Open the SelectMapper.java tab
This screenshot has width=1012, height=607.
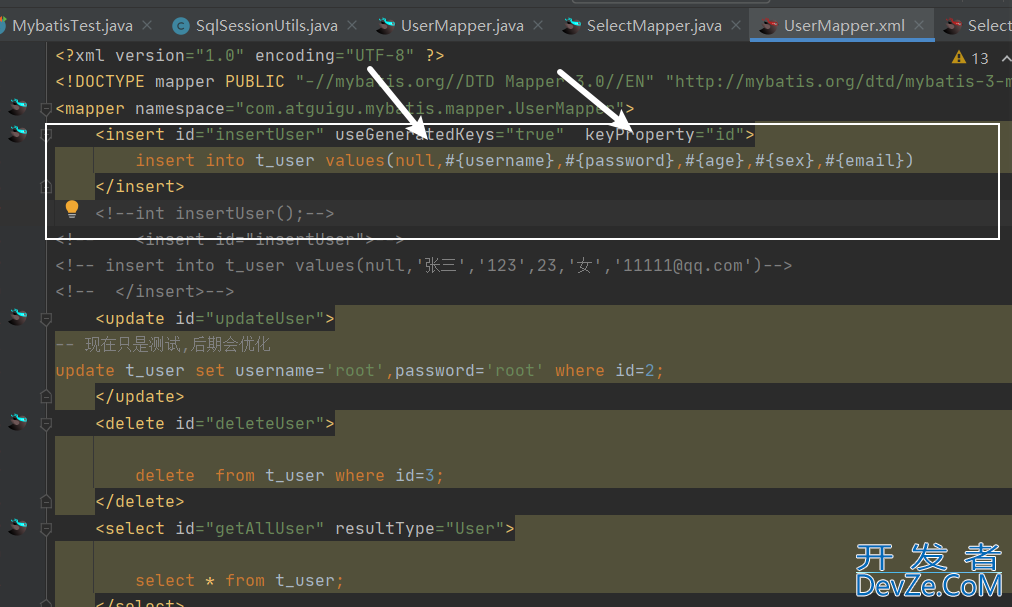click(x=654, y=26)
